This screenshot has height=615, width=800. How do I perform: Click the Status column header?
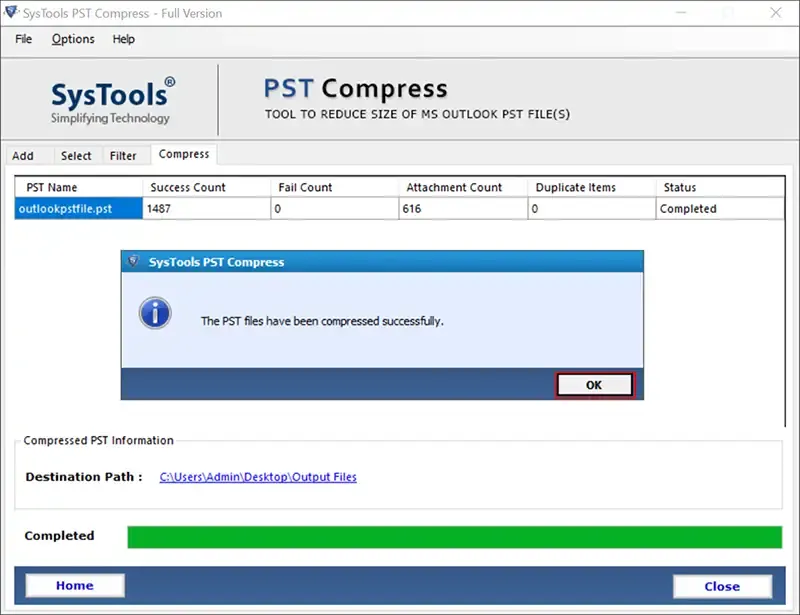click(x=720, y=187)
